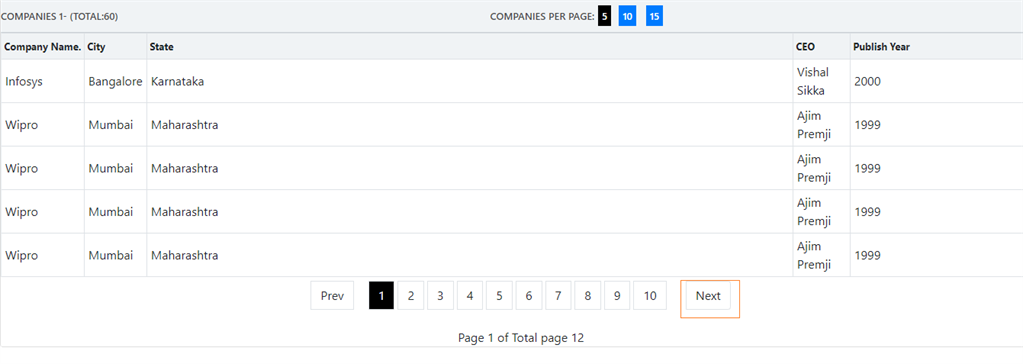Select the Infosys company cell

[x=42, y=81]
